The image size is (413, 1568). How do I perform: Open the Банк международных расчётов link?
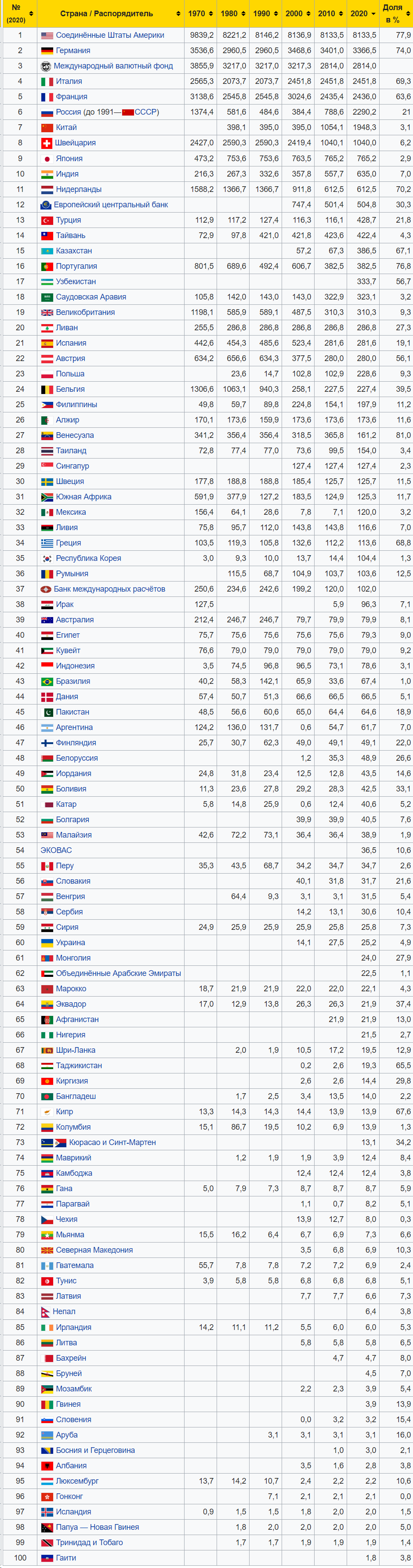click(x=109, y=589)
